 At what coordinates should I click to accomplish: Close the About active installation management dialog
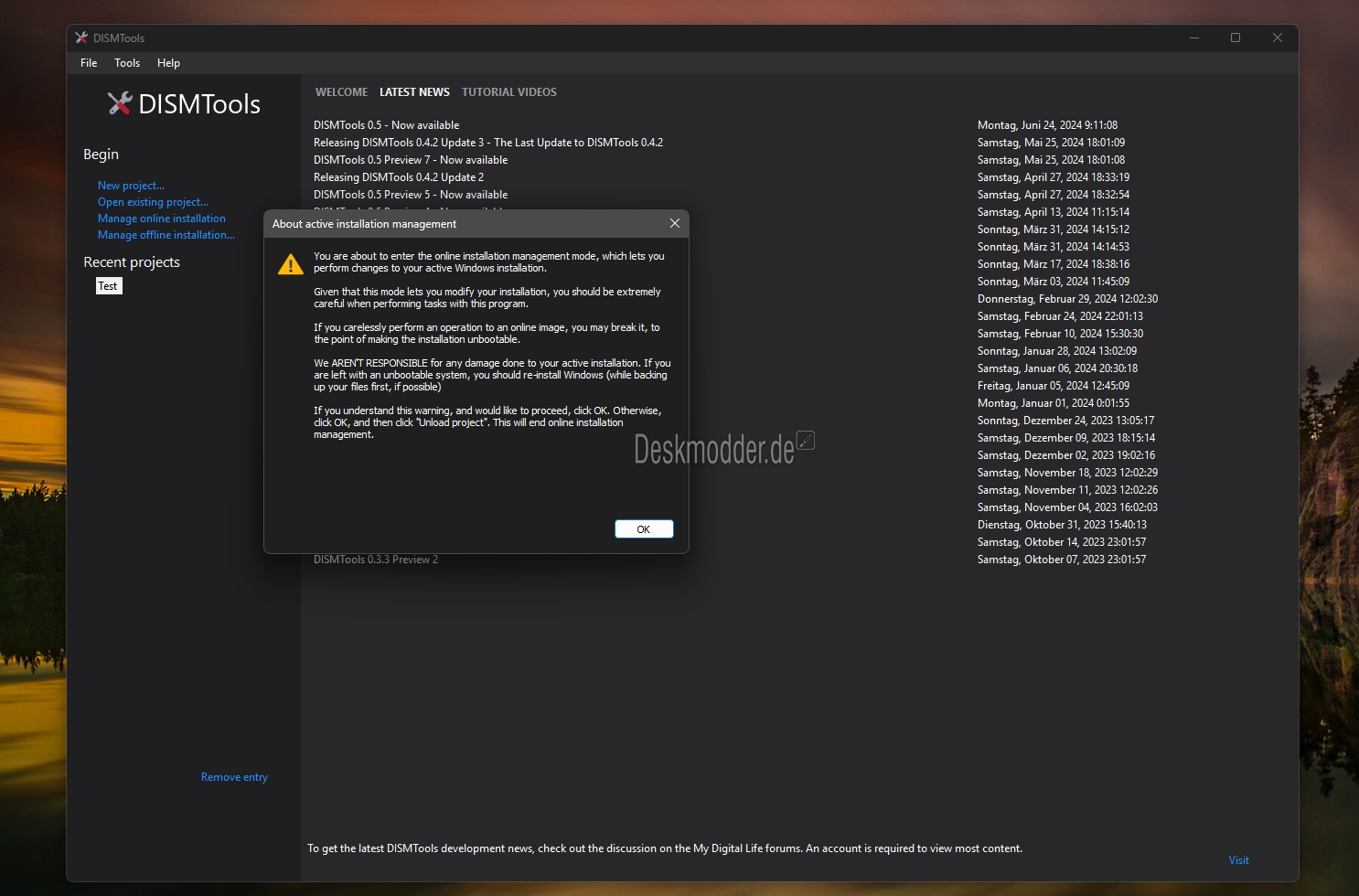674,224
